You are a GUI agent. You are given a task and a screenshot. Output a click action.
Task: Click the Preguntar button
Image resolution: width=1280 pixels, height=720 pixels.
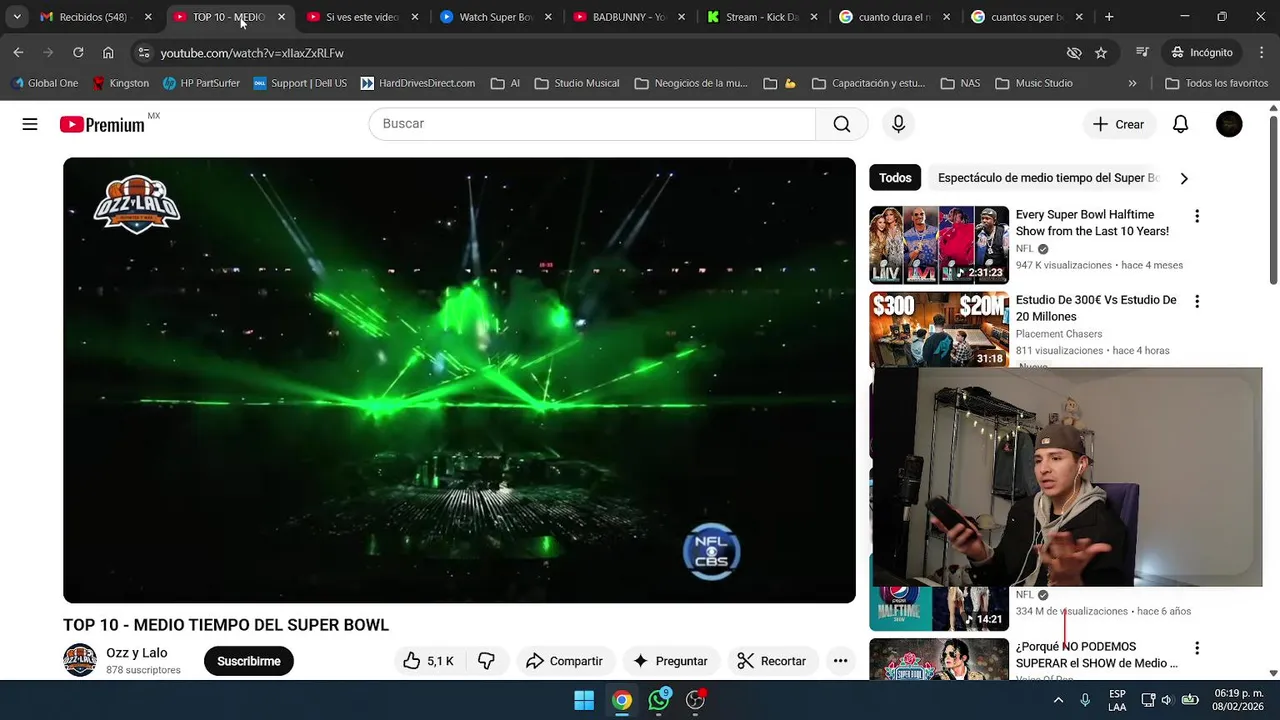coord(671,661)
